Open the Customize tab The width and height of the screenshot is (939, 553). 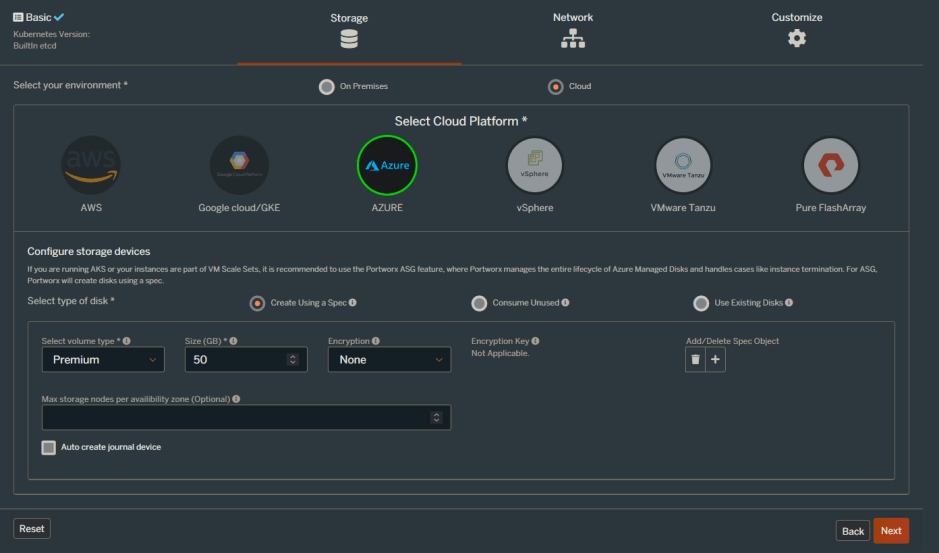click(x=796, y=31)
